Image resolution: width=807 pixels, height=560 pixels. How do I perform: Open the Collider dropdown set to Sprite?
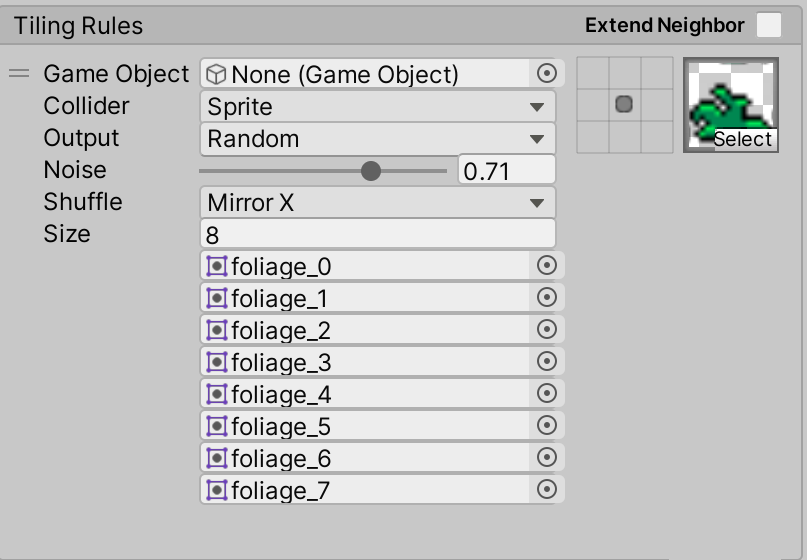point(377,106)
